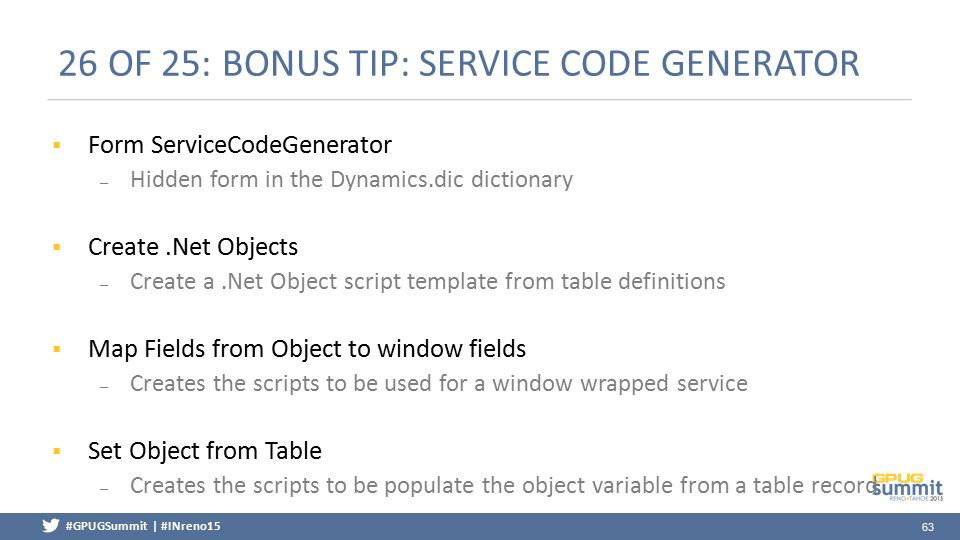Select the #INreno15 hashtag text
Screen dimensions: 960x540
[x=190, y=526]
